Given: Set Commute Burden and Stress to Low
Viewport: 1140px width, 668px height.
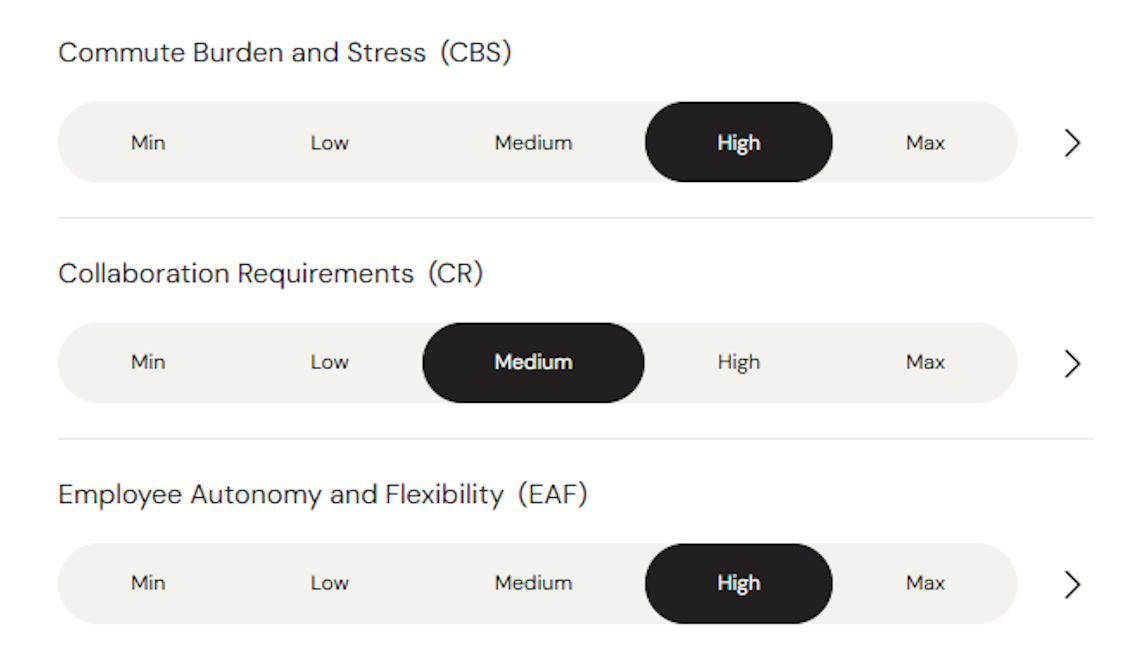Looking at the screenshot, I should [x=329, y=143].
